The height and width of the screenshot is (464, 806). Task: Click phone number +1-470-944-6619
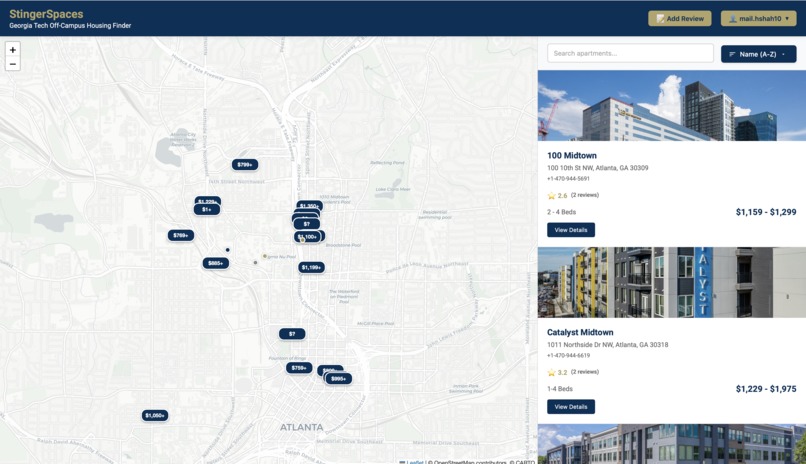point(568,355)
